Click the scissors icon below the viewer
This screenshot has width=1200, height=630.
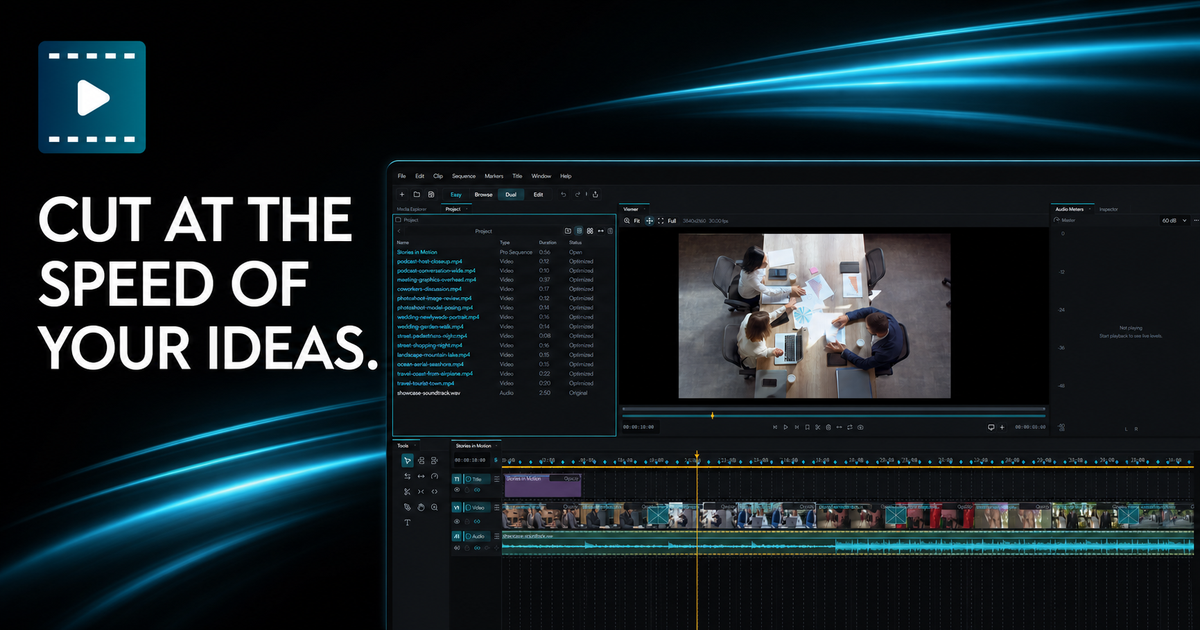(818, 427)
